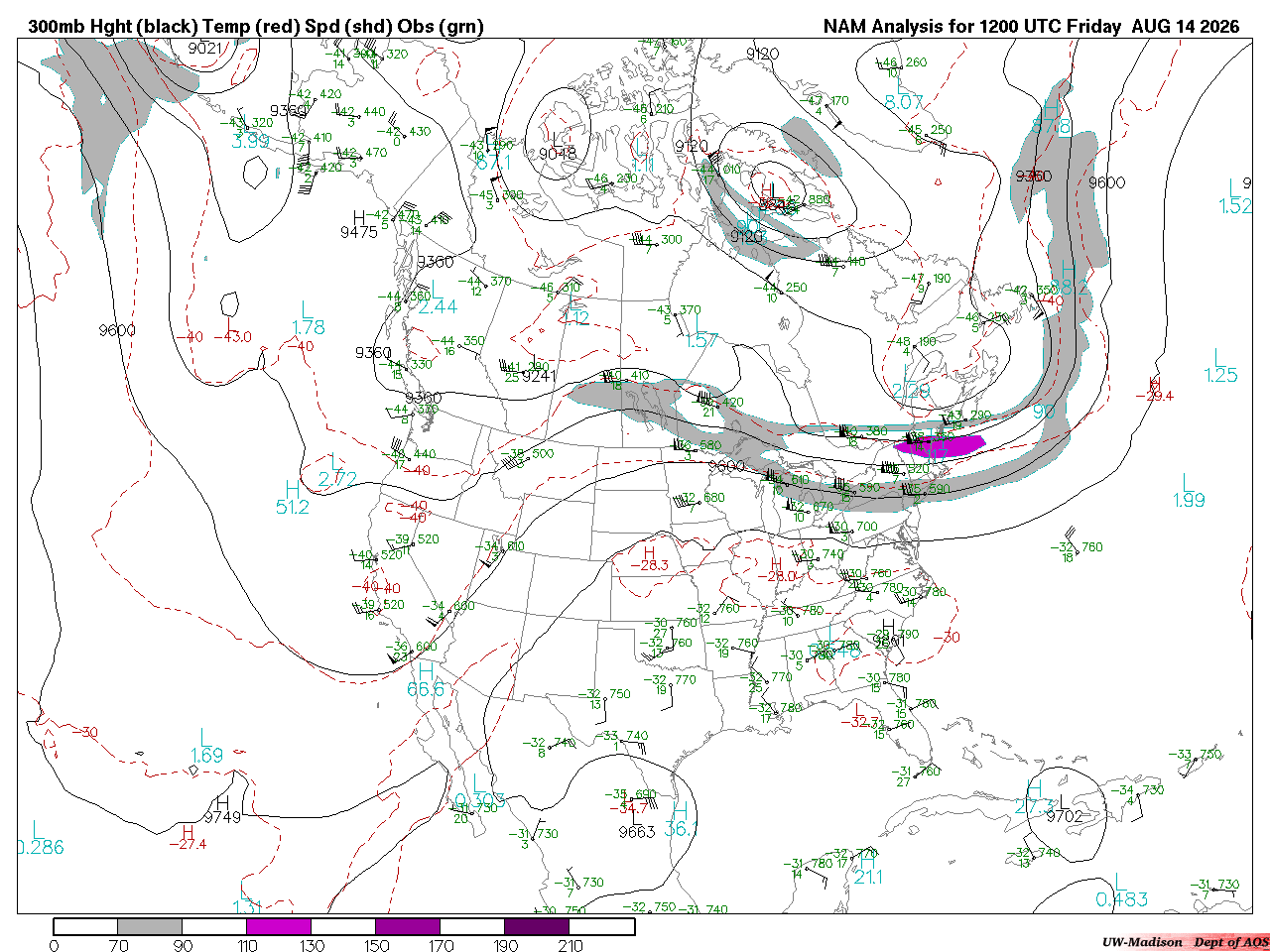Click the magenta jet streak shaded area

(x=939, y=444)
